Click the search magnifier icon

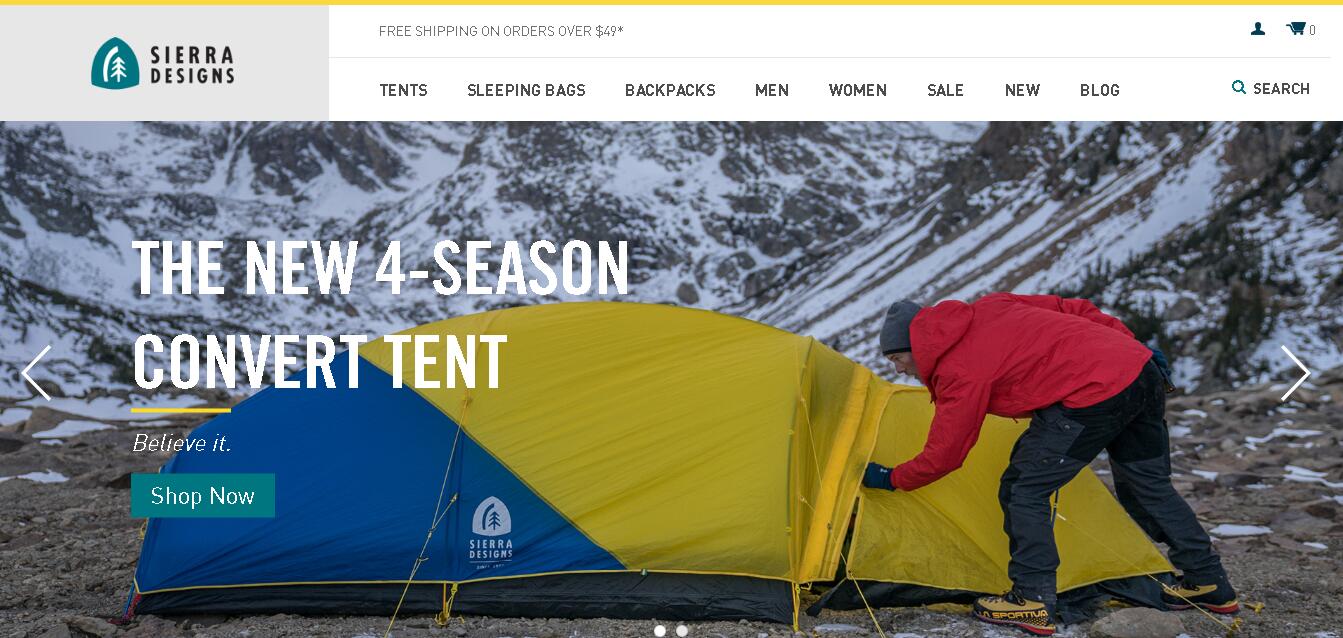coord(1239,88)
